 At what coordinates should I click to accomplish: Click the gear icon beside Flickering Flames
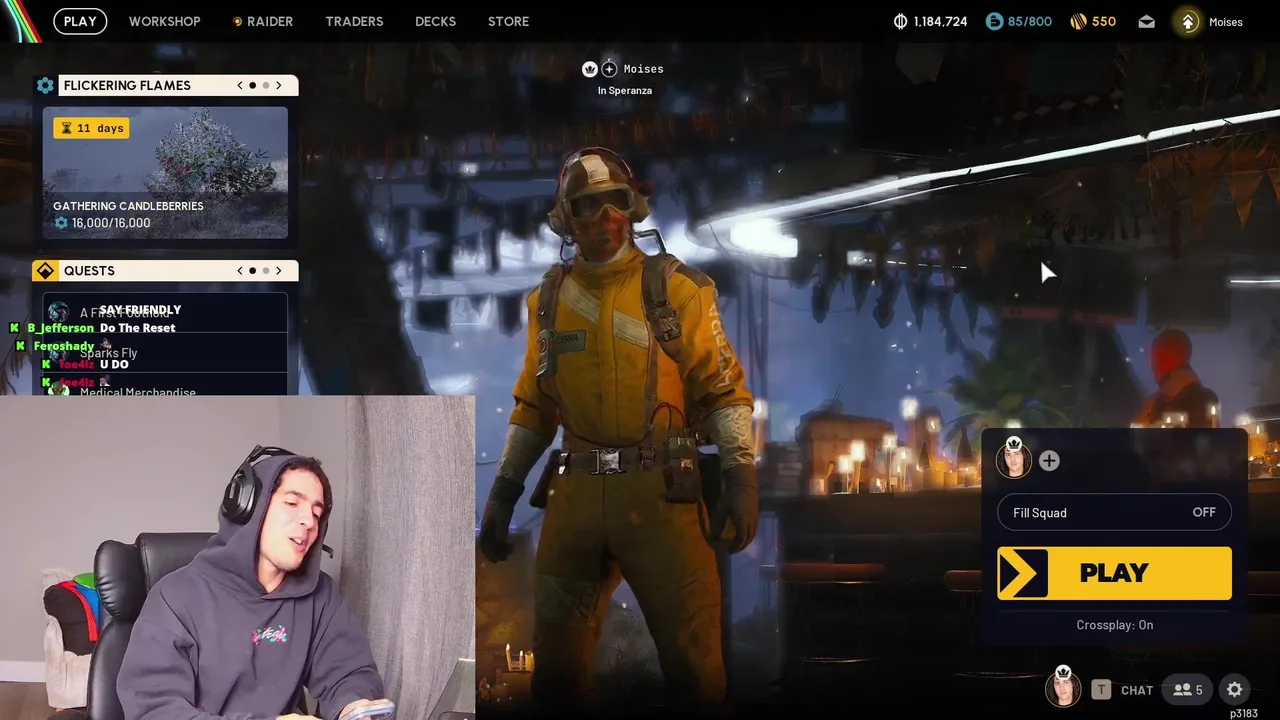click(x=45, y=85)
